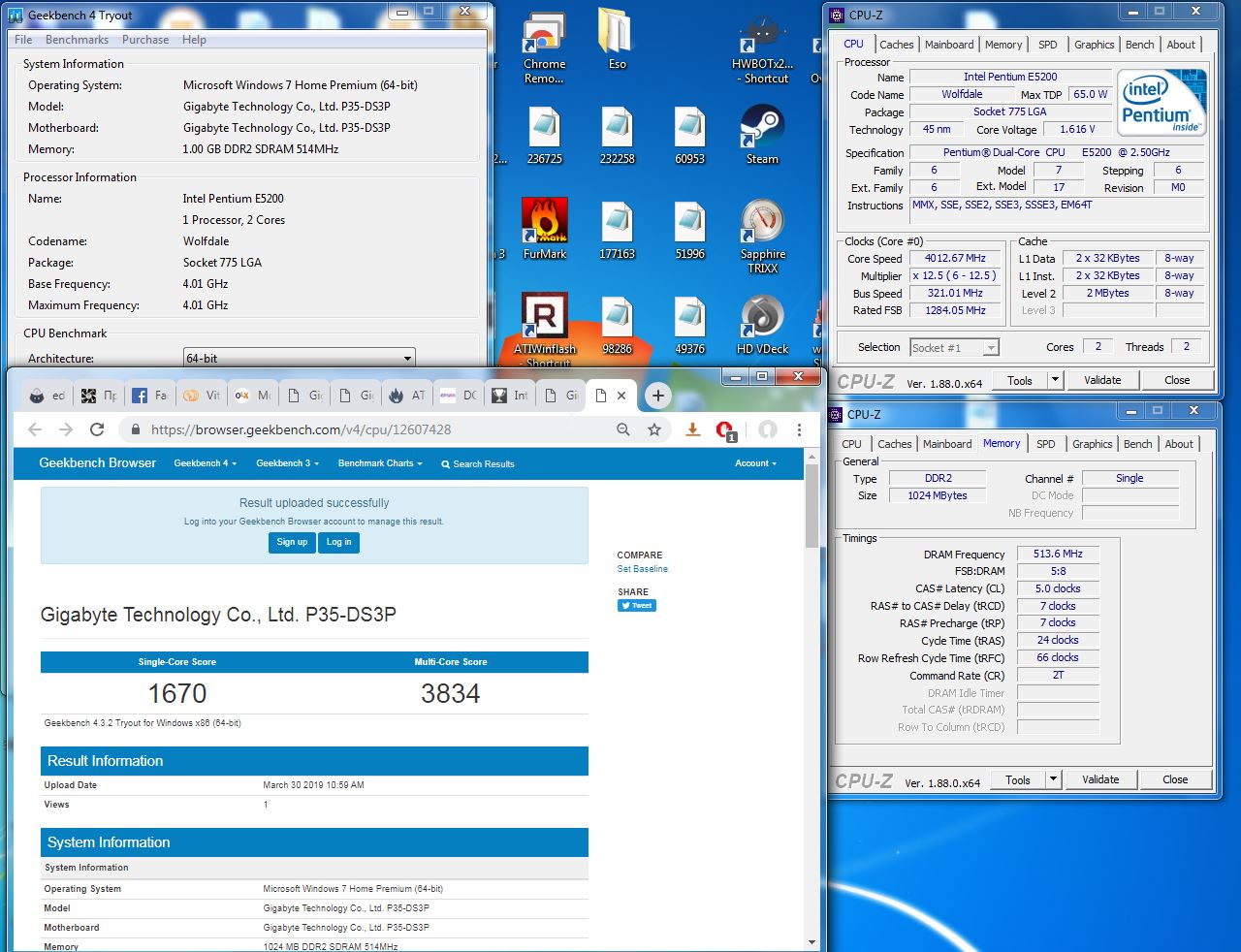Open the 177163 file icon
The width and height of the screenshot is (1241, 952).
pyautogui.click(x=617, y=230)
